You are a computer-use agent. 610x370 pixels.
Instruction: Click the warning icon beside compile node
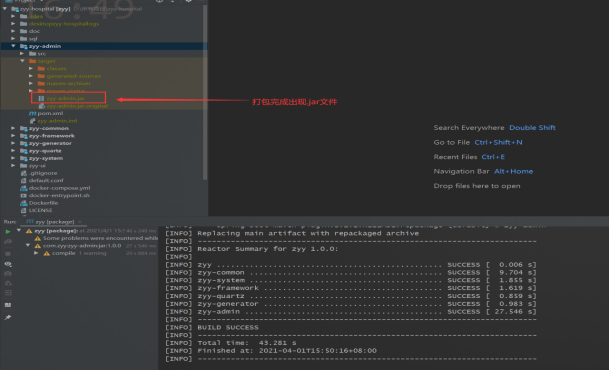click(x=46, y=253)
